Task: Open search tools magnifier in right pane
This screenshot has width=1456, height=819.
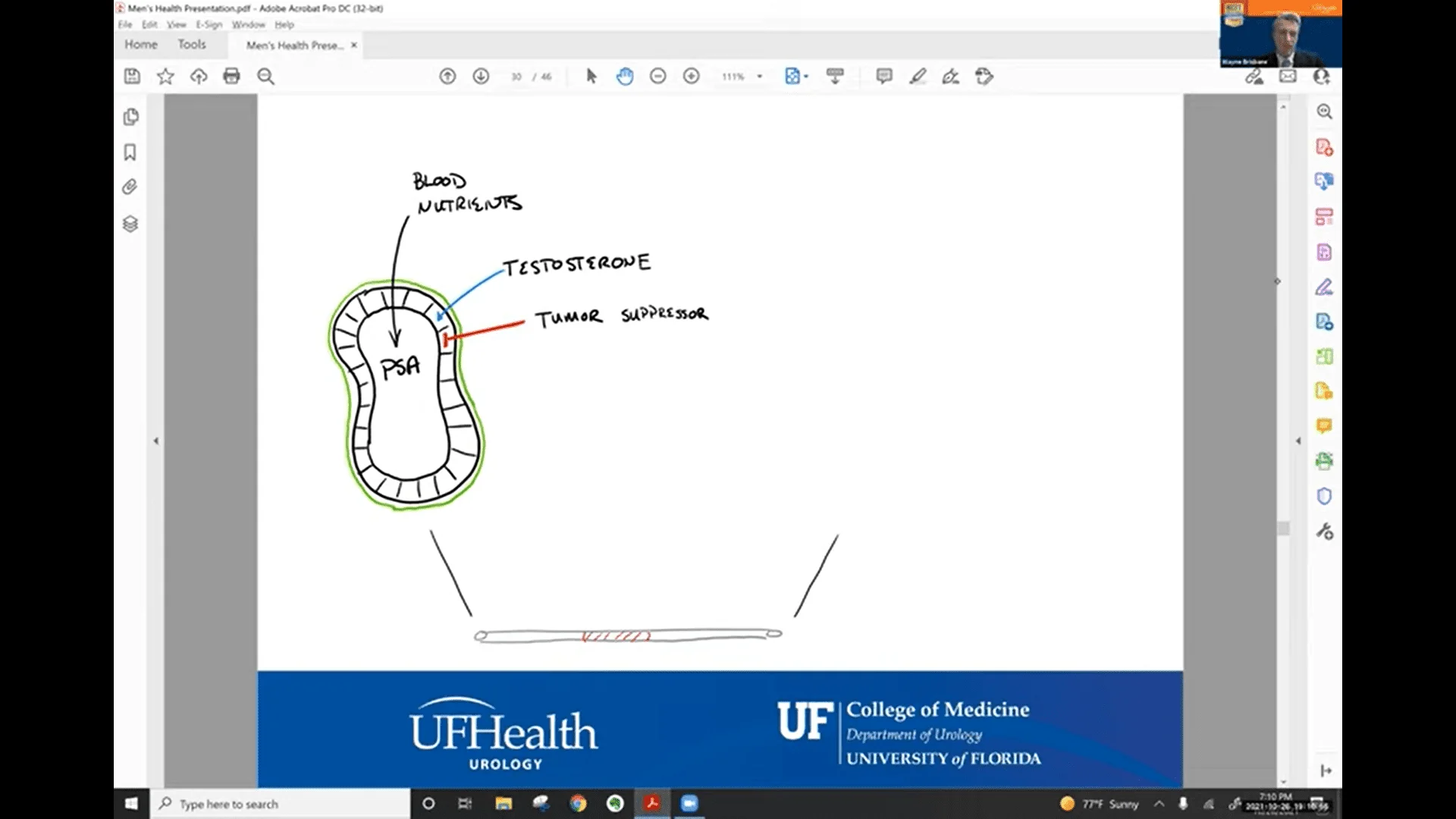Action: pos(1324,112)
